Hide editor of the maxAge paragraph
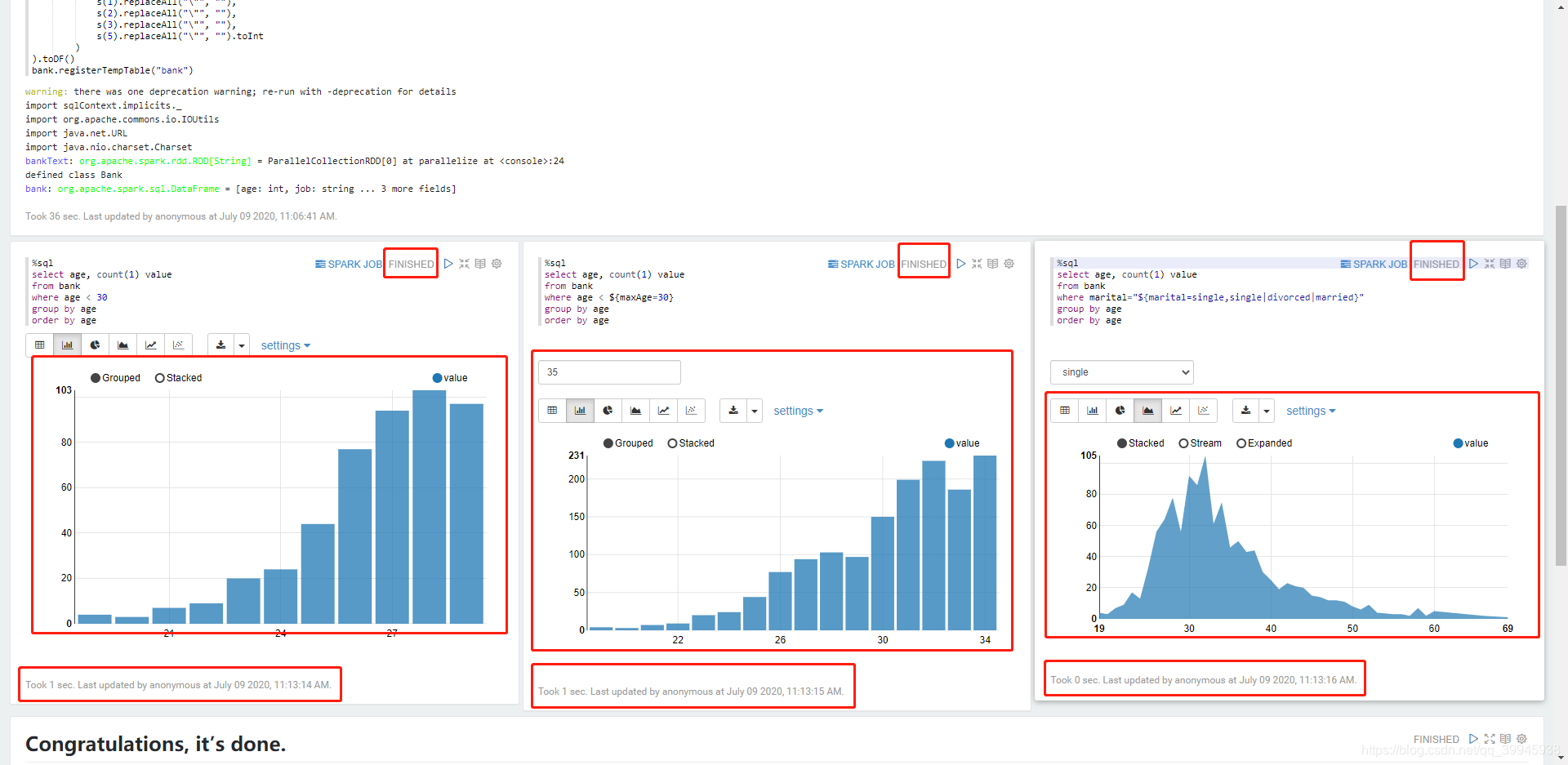 pyautogui.click(x=977, y=264)
